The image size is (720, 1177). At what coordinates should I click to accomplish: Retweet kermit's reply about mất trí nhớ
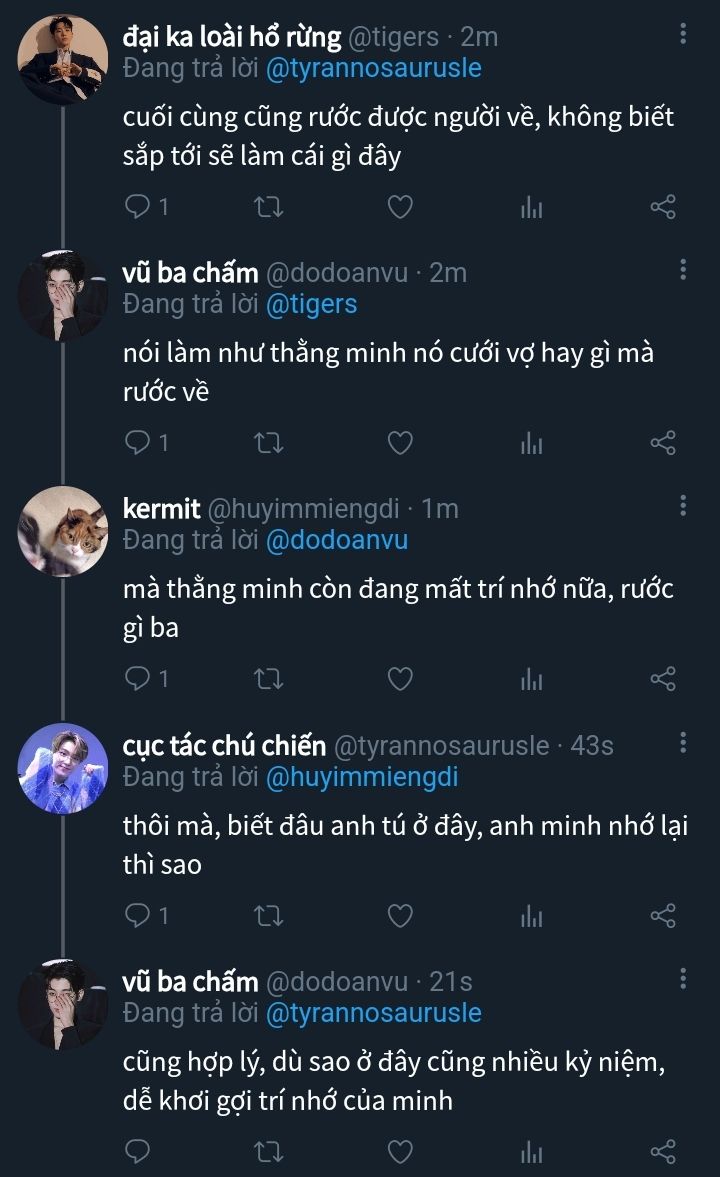tap(269, 680)
